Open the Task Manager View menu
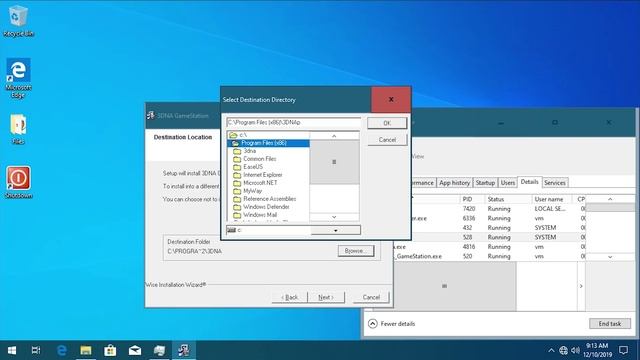Screen dimensions: 640x360 point(418,156)
